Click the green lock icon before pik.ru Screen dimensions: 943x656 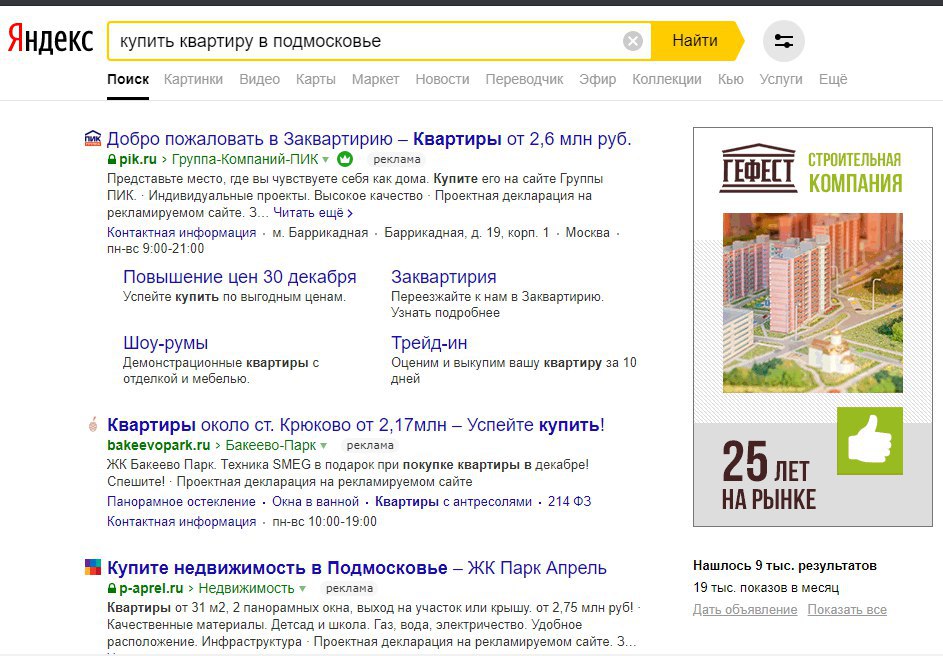(x=112, y=159)
